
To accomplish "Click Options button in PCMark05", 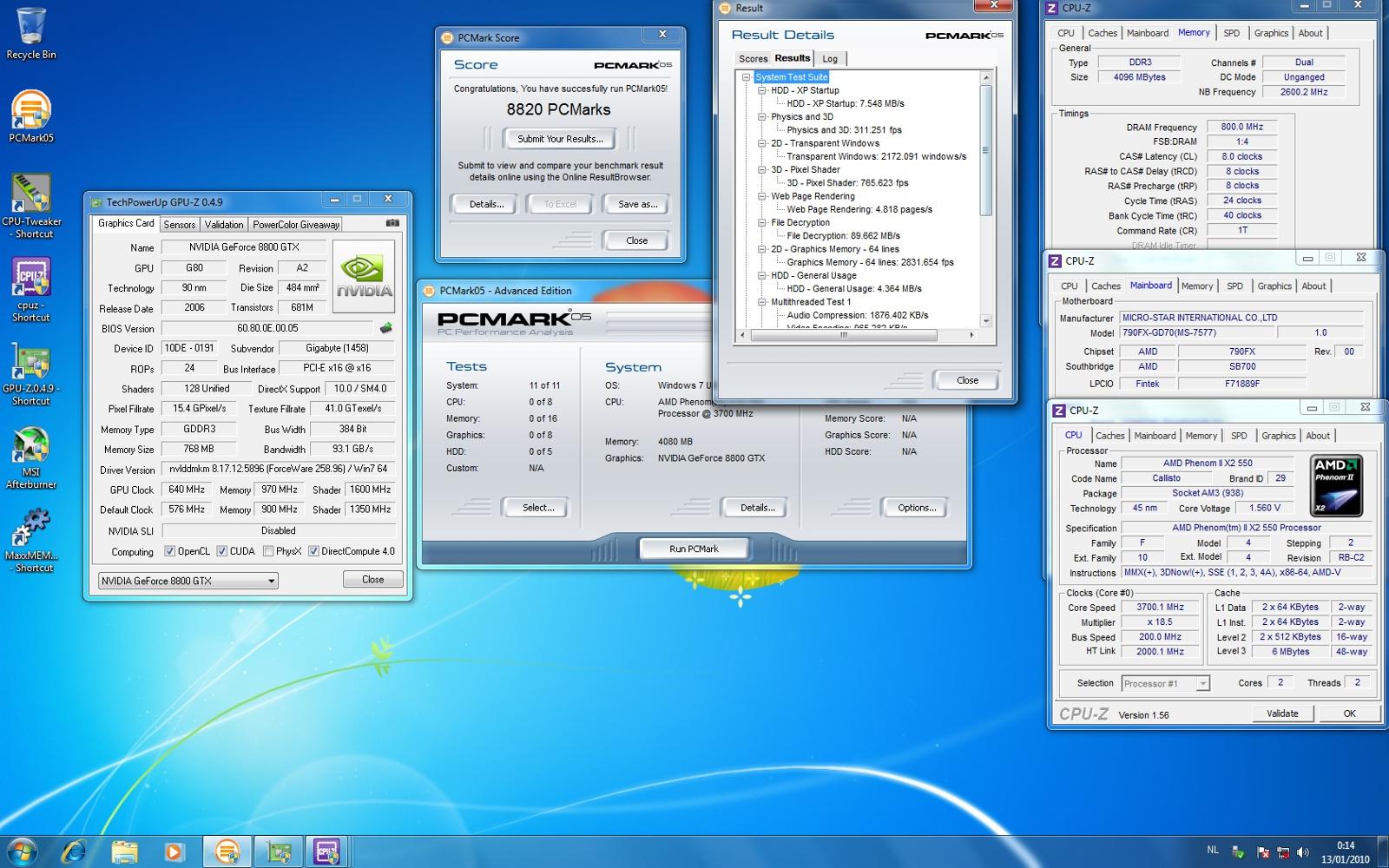I will (917, 508).
